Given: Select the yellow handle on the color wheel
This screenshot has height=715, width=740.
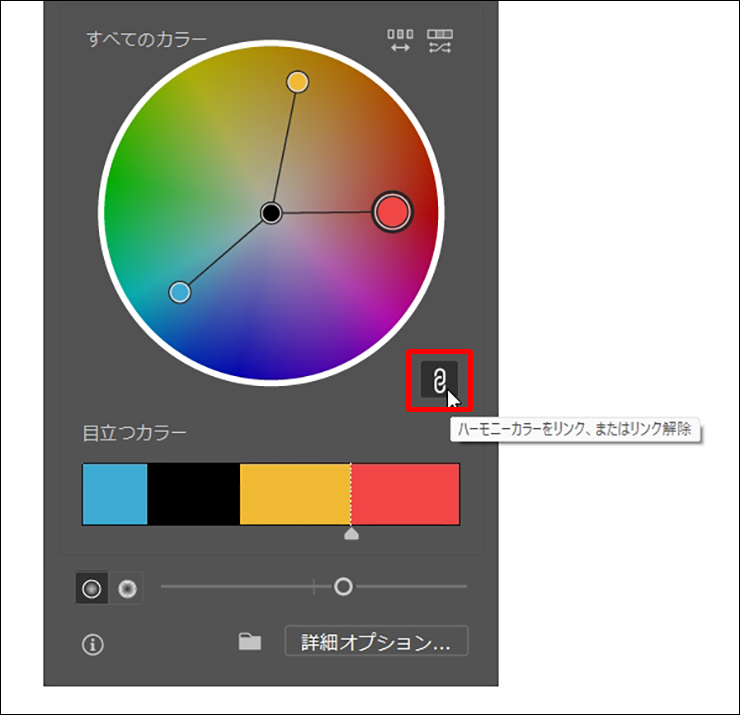Looking at the screenshot, I should [x=297, y=82].
